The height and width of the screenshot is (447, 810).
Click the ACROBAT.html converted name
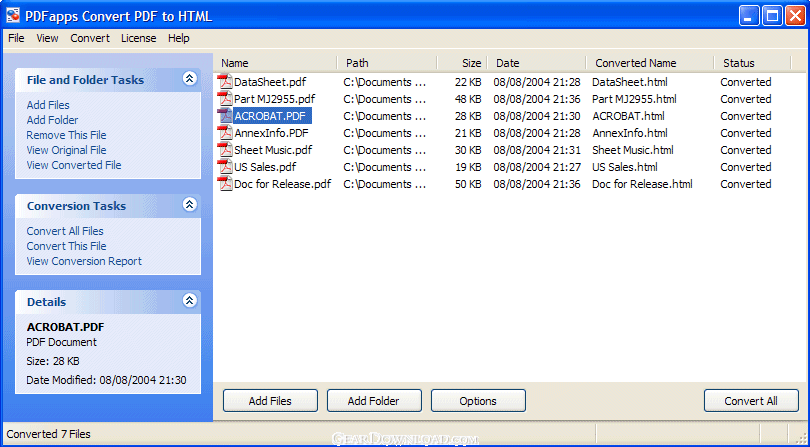[x=629, y=116]
